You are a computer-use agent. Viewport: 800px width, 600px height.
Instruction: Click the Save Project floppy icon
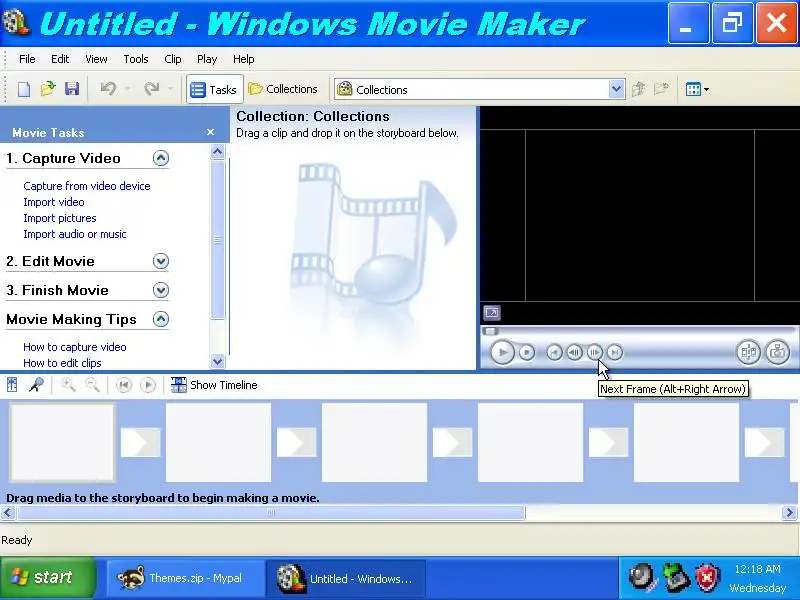[x=72, y=89]
